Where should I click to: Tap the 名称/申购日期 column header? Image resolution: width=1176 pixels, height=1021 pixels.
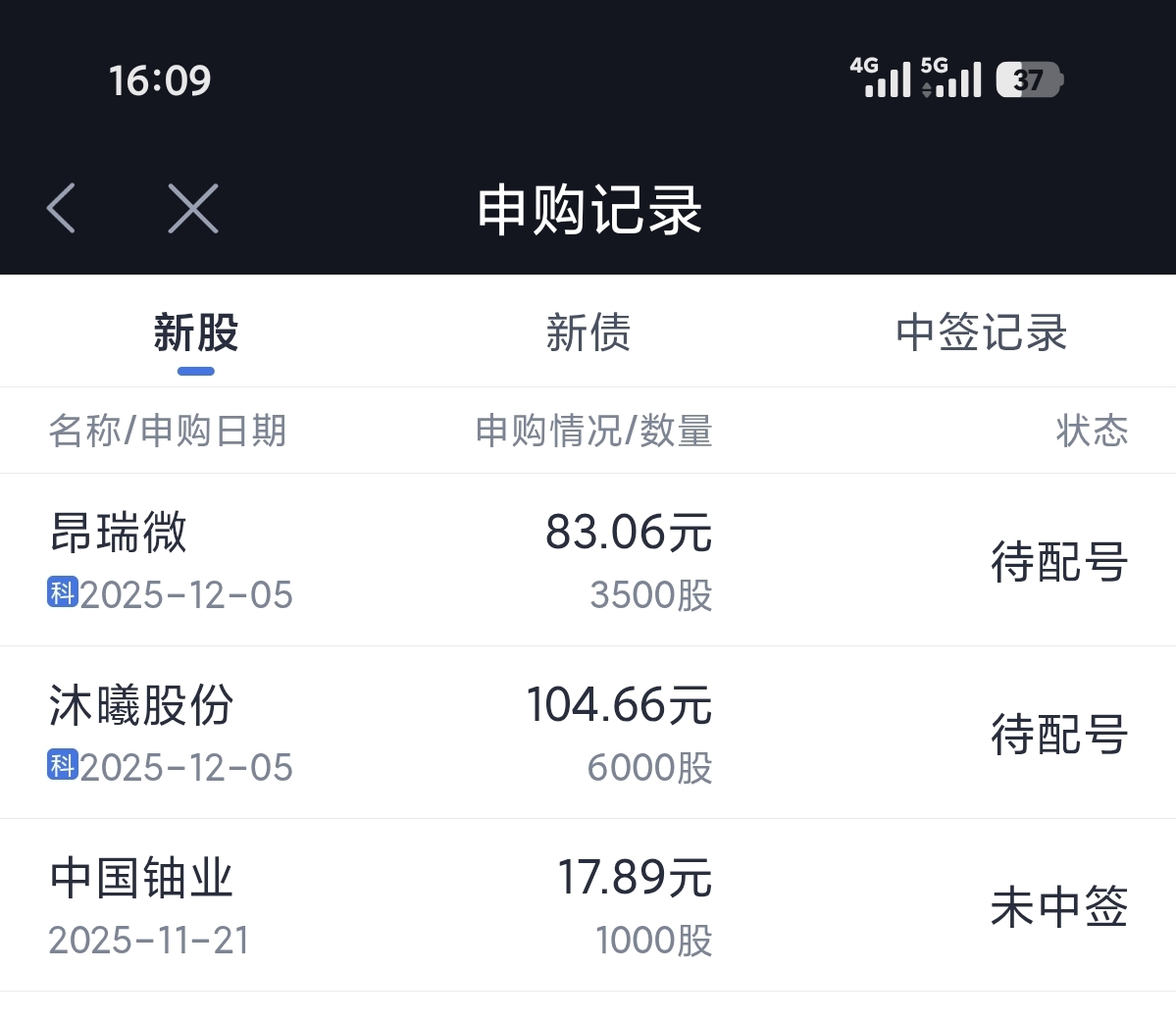168,431
